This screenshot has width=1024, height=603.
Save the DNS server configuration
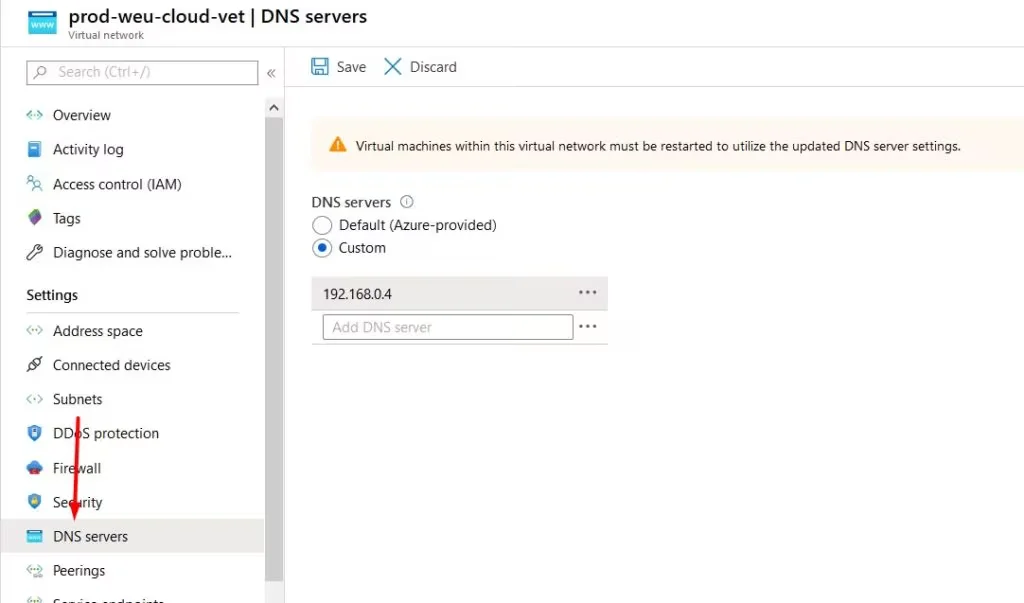[x=338, y=66]
